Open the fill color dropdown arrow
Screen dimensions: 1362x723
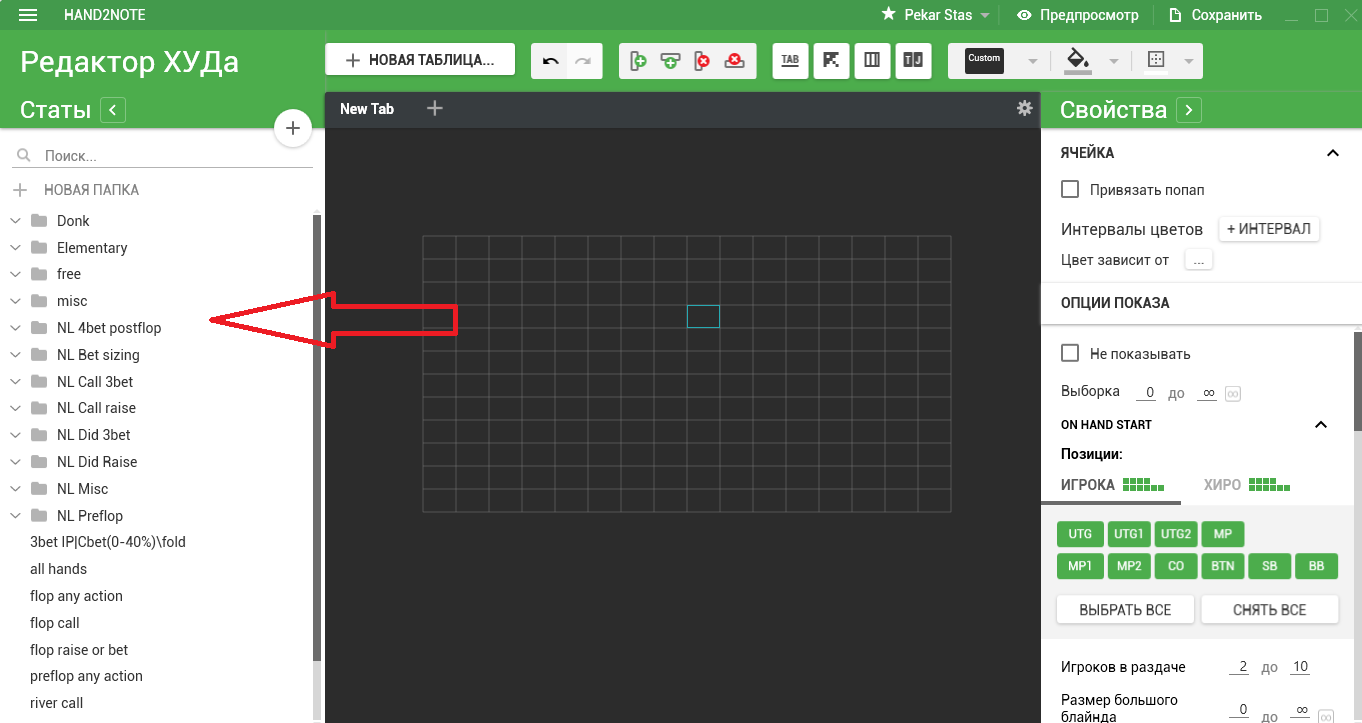pos(1113,61)
